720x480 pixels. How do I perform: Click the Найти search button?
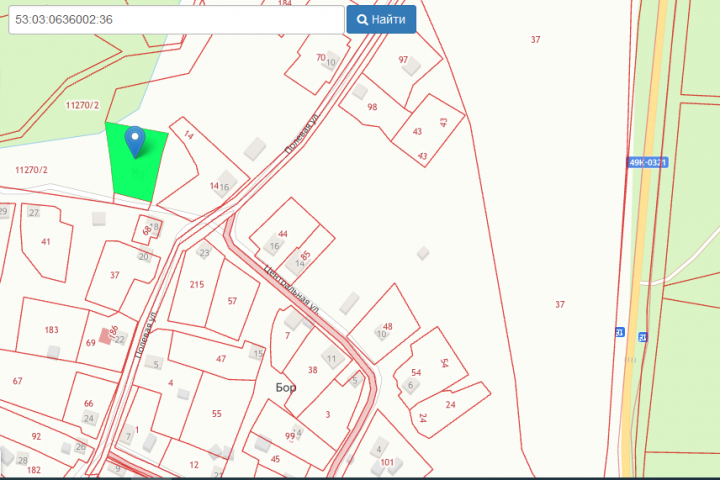pos(381,19)
